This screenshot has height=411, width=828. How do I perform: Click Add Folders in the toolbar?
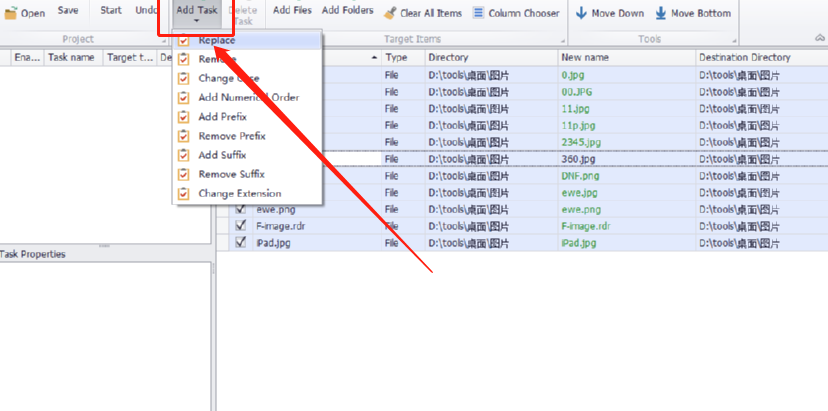[347, 11]
